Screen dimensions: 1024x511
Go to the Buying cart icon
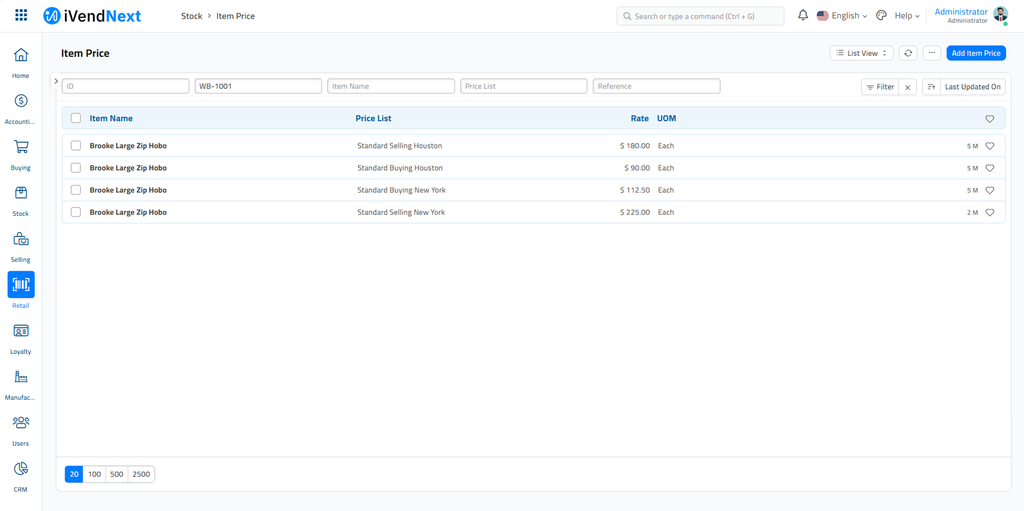coord(20,147)
